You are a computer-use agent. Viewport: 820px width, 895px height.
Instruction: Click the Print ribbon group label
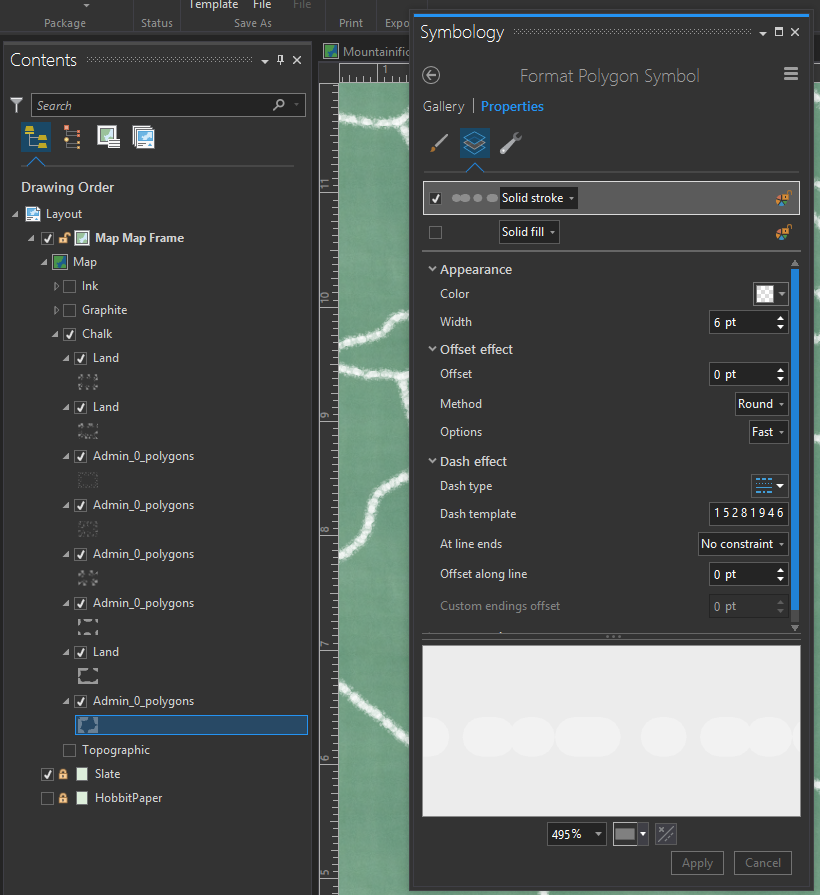350,23
